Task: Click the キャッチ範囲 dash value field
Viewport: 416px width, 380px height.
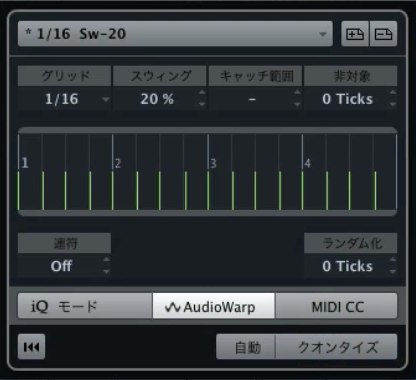Action: pos(252,99)
